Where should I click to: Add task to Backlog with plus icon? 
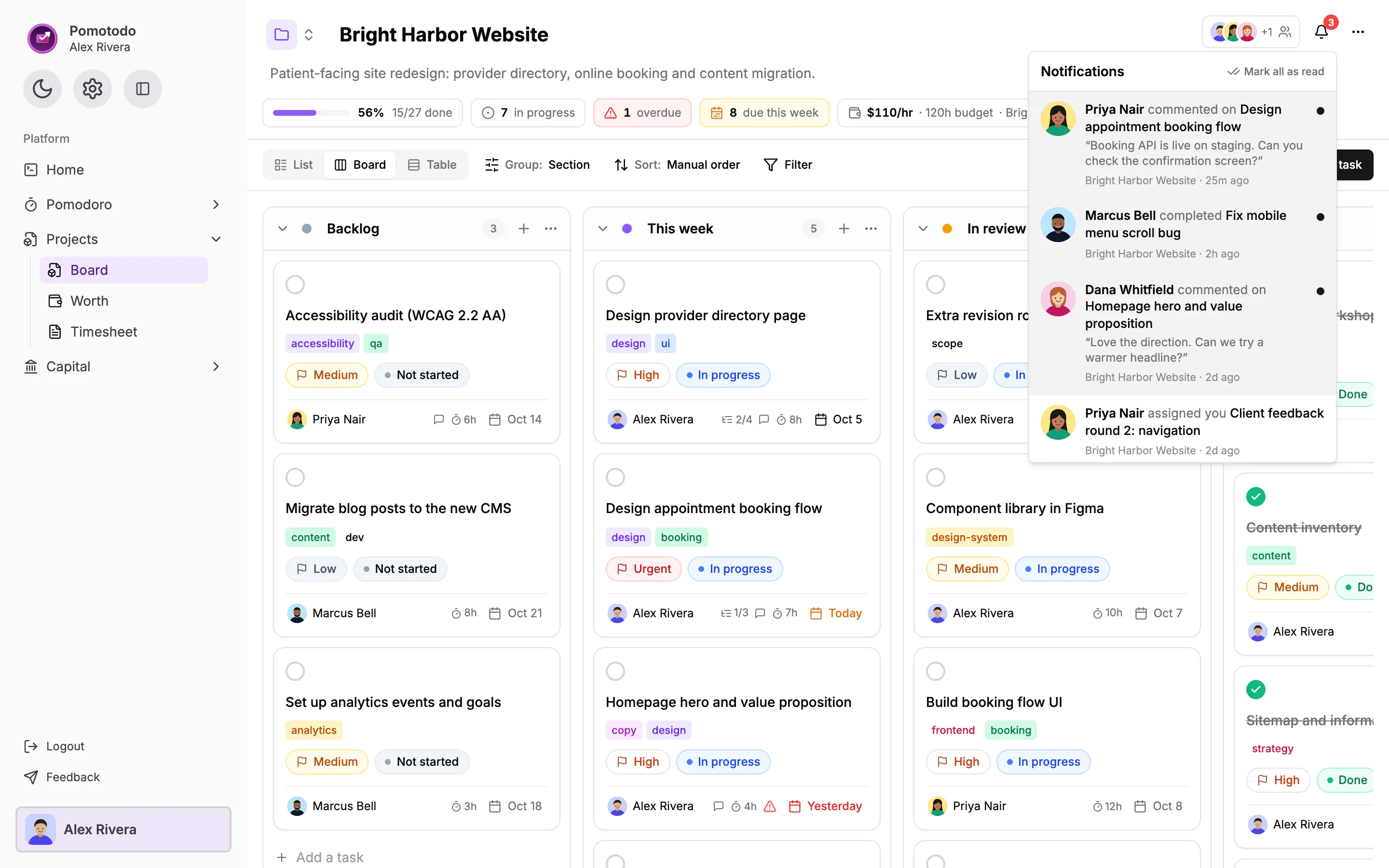[x=523, y=229]
